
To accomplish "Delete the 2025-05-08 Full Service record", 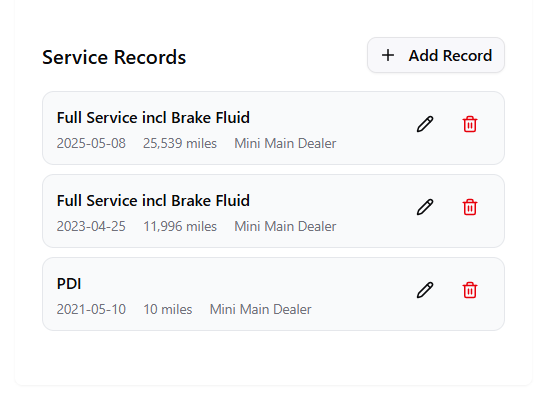I will pos(470,124).
